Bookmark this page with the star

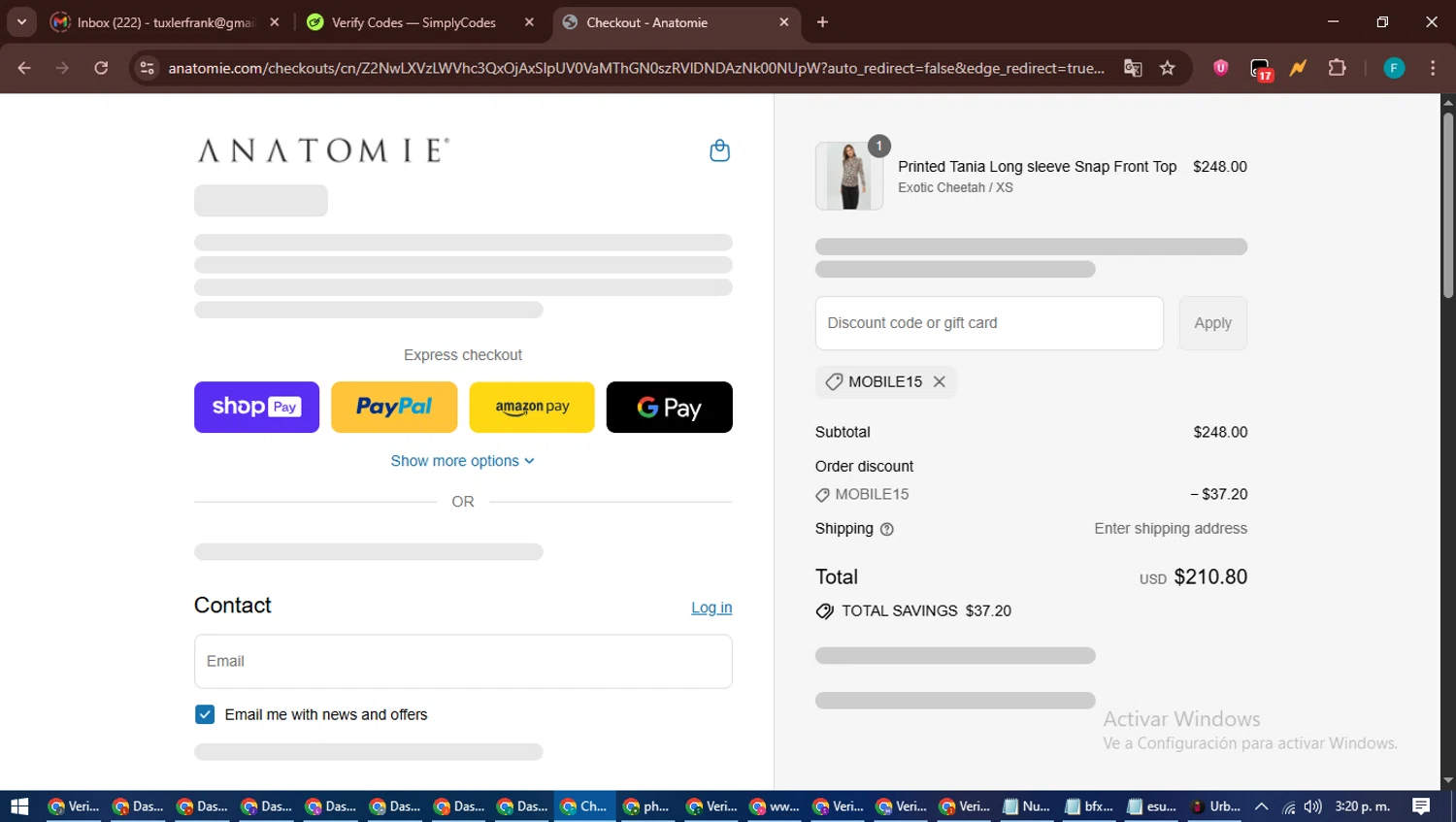1168,68
